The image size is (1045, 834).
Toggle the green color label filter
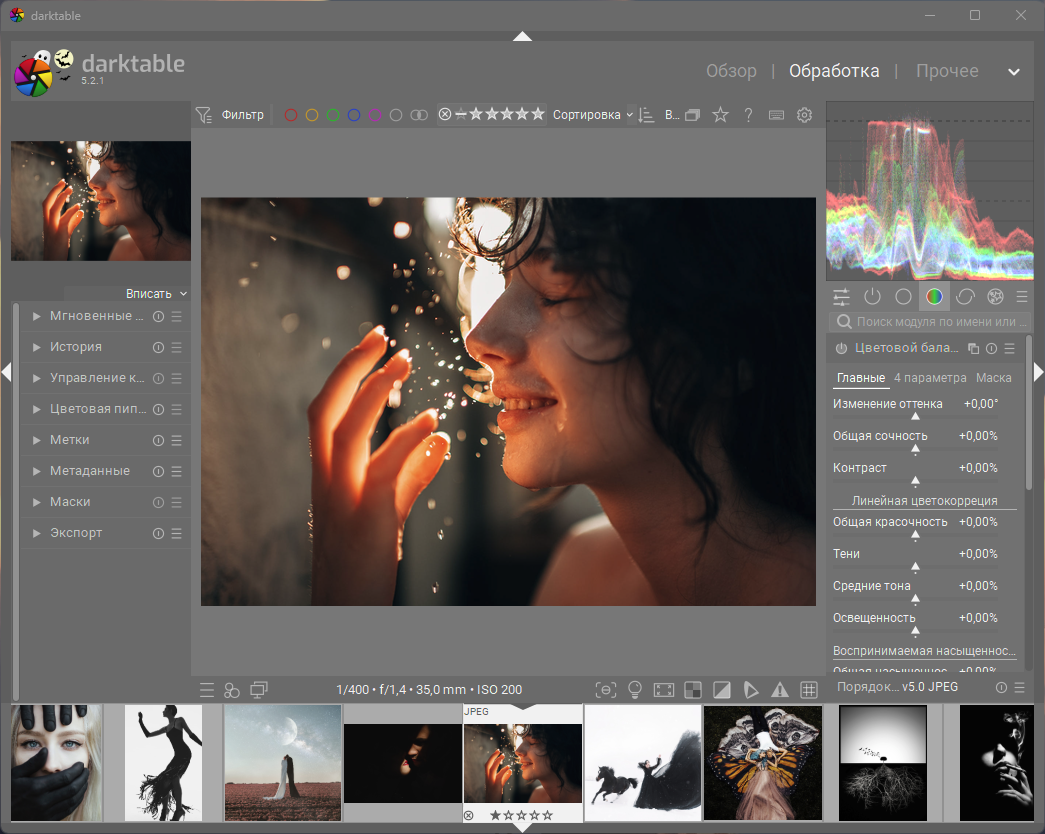[x=333, y=115]
